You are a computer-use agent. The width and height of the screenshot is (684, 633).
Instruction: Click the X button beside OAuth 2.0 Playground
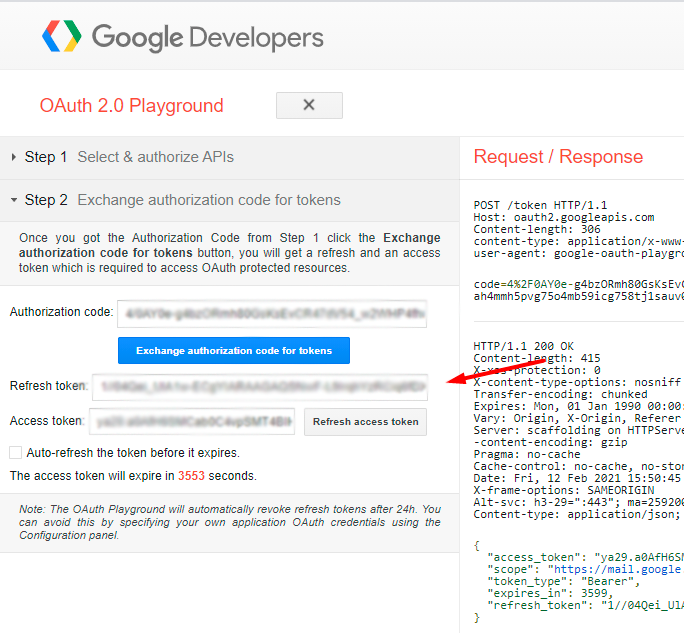point(309,105)
